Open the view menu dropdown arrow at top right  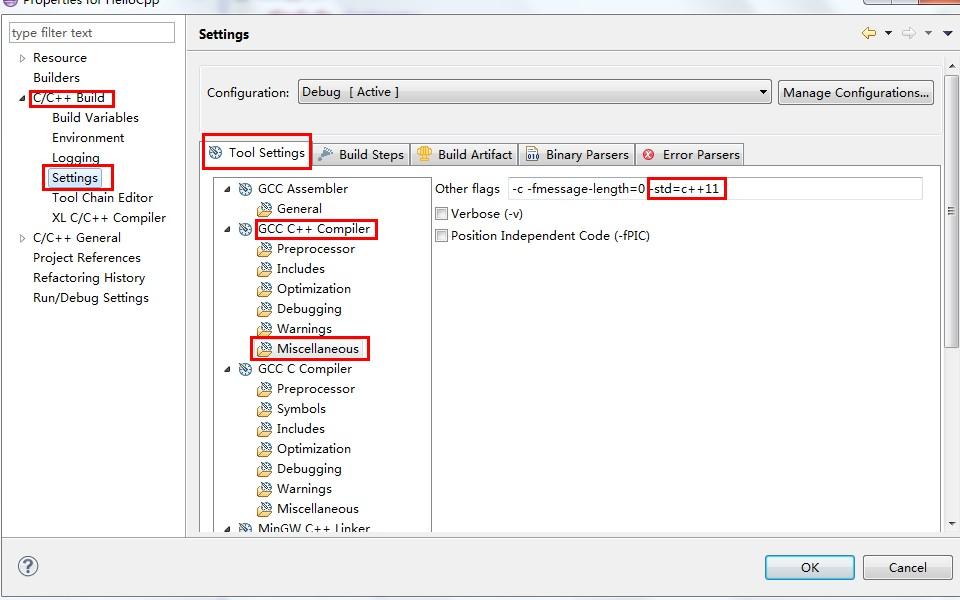(x=948, y=33)
